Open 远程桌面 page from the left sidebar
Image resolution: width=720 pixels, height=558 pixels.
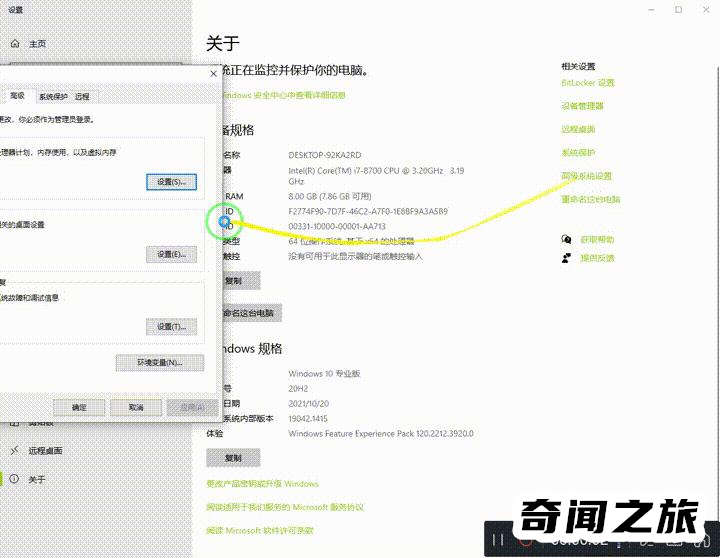point(45,451)
